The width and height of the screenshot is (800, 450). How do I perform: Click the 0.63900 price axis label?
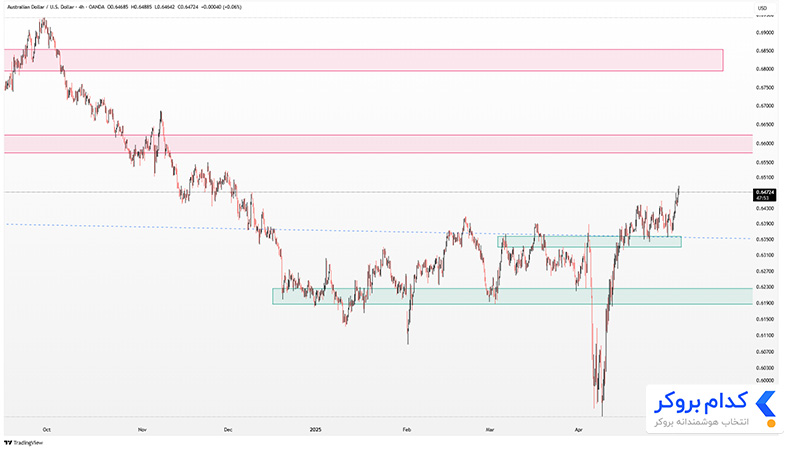coord(765,223)
